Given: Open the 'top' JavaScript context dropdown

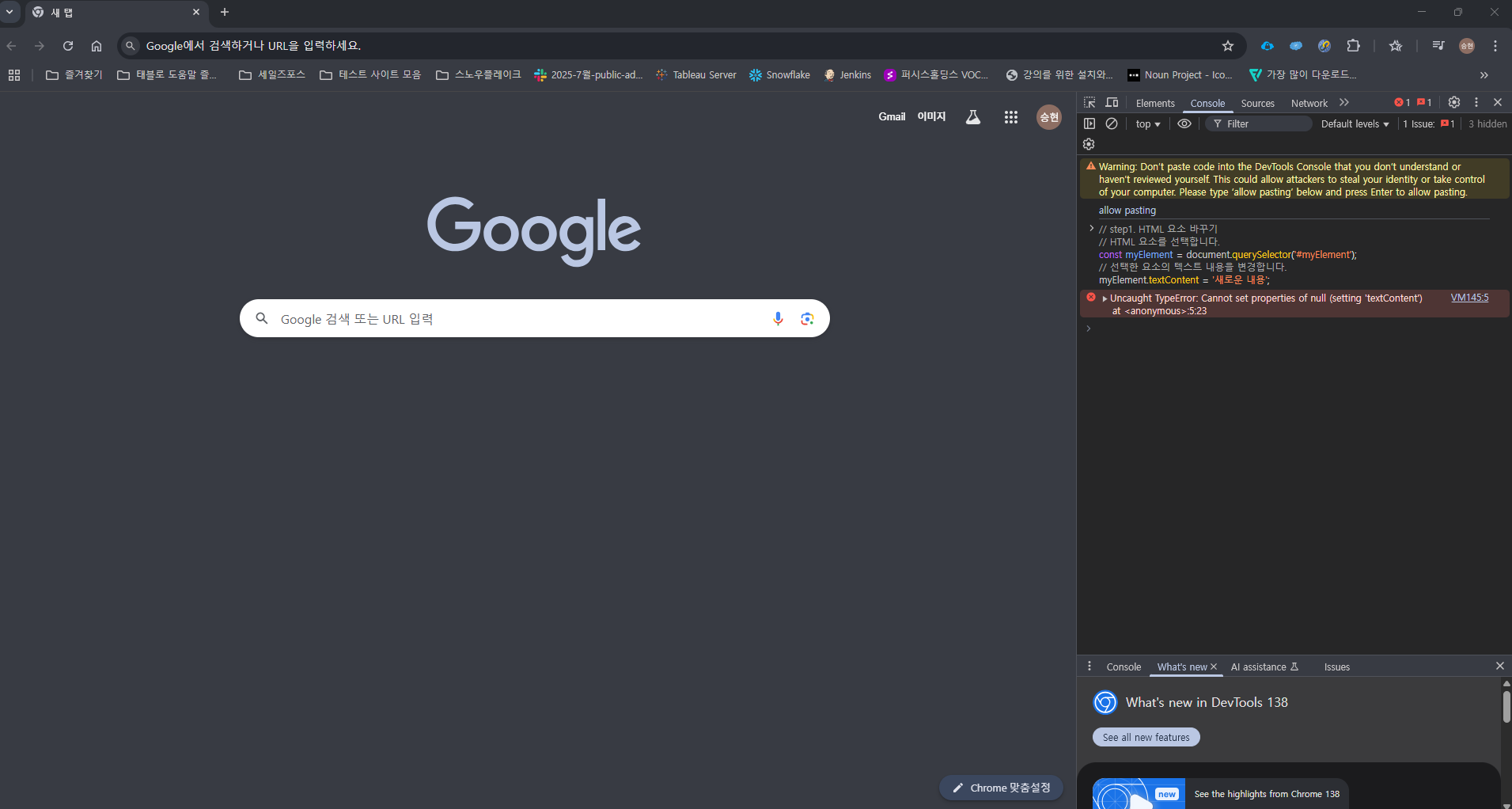Looking at the screenshot, I should pyautogui.click(x=1148, y=124).
